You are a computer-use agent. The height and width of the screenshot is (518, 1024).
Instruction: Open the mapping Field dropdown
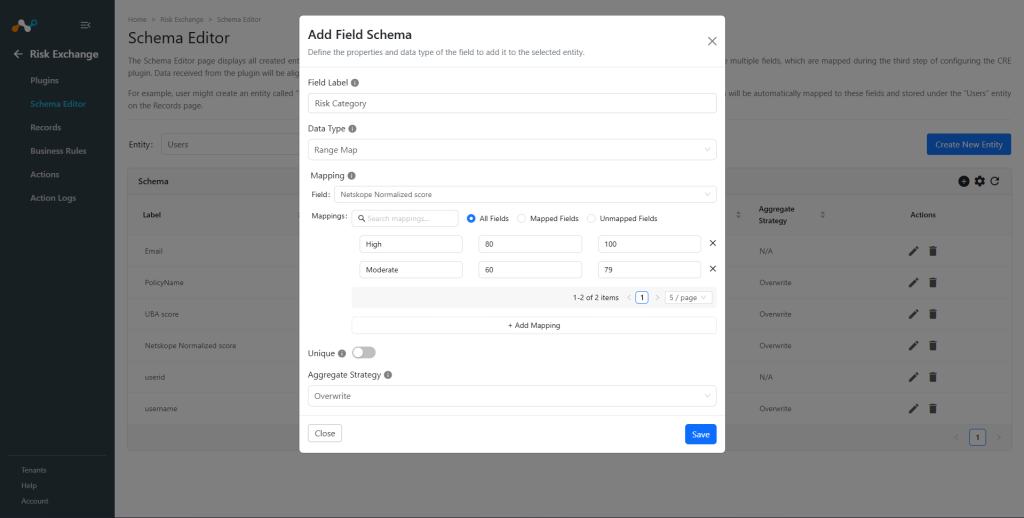(525, 195)
